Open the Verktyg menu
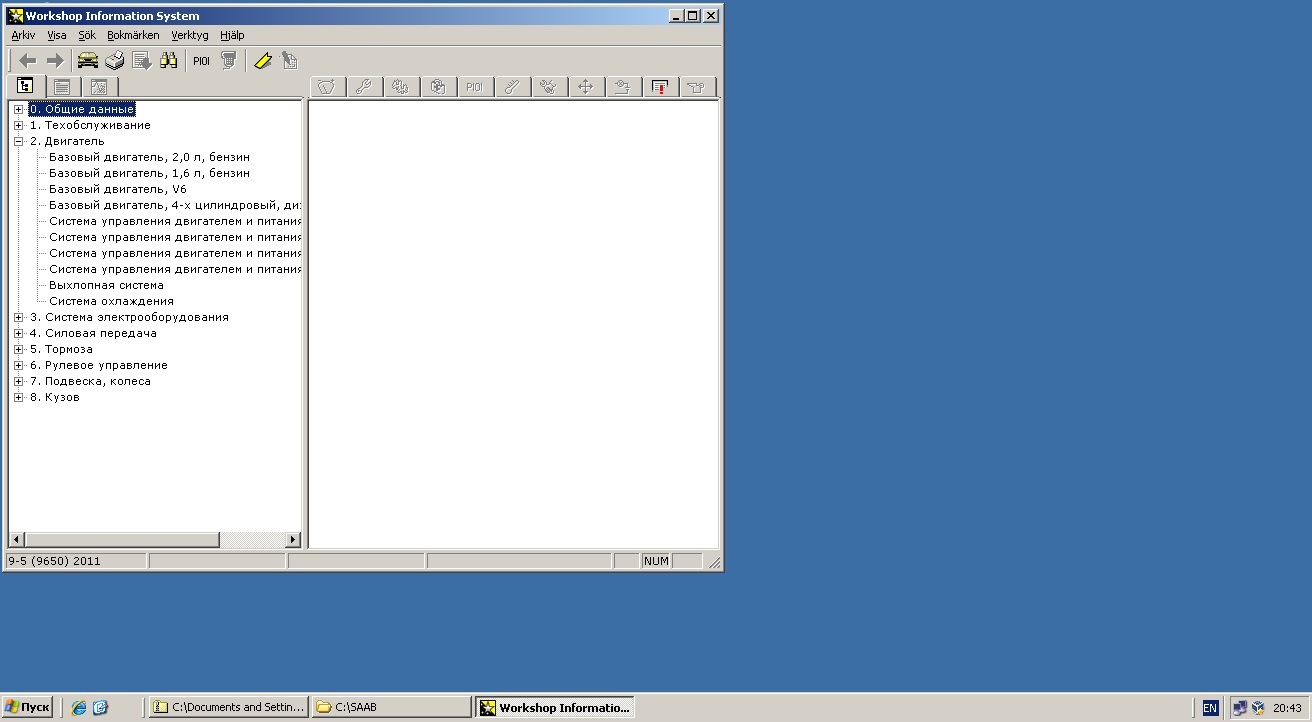1312x722 pixels. [190, 35]
